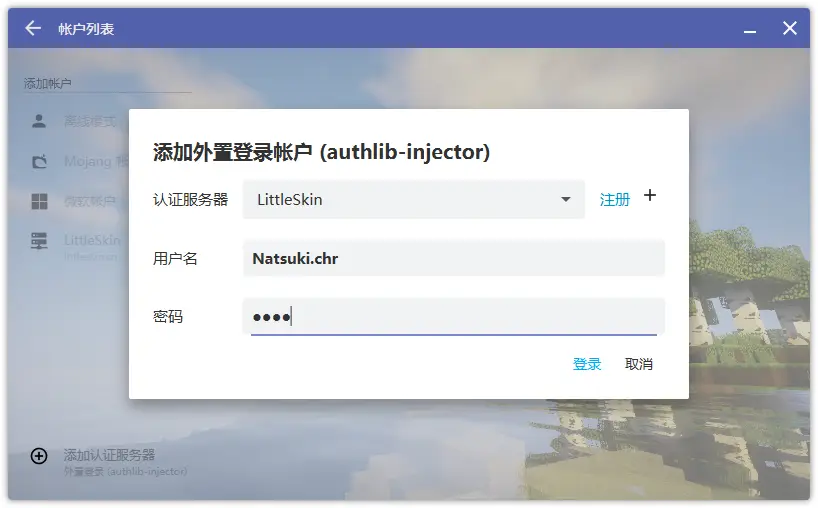Click the 取消 cancel button

tap(639, 364)
